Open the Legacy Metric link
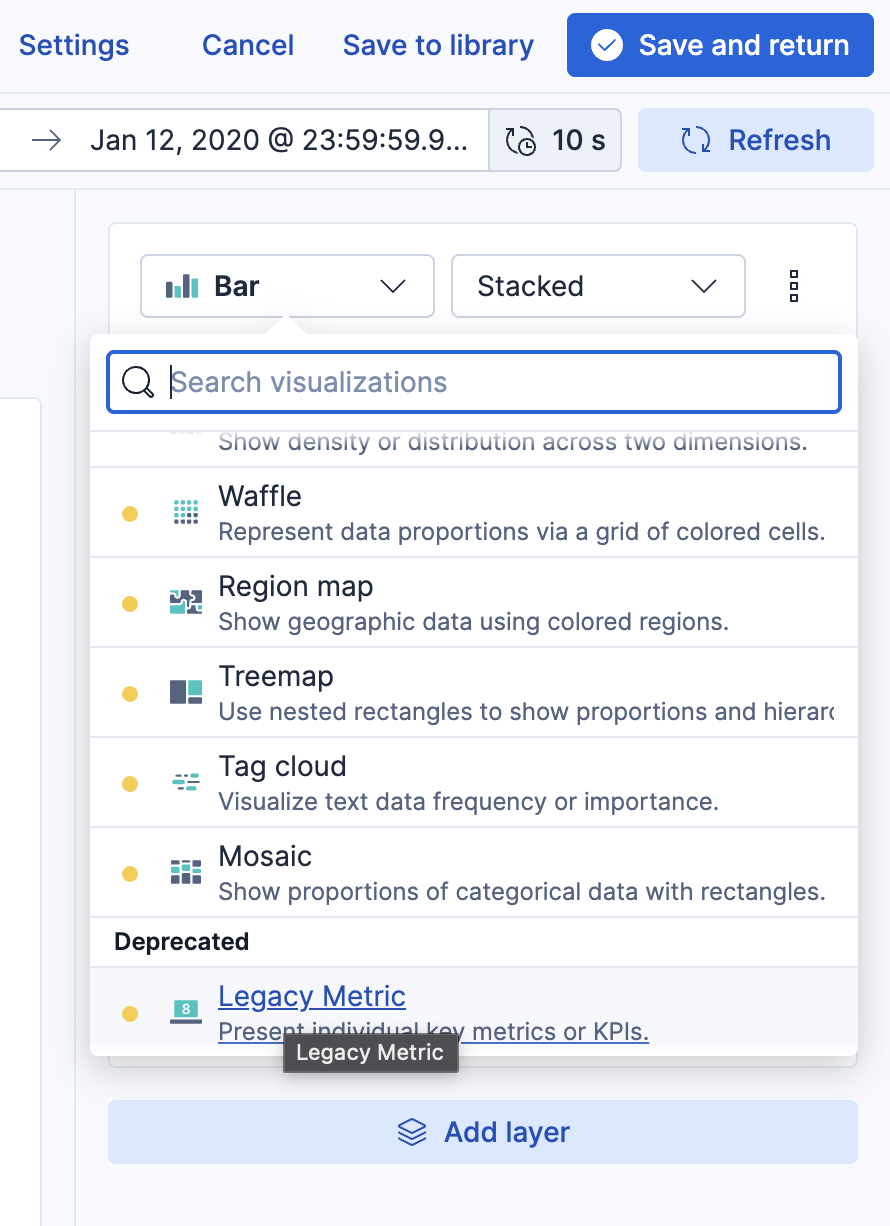This screenshot has width=890, height=1226. point(311,996)
